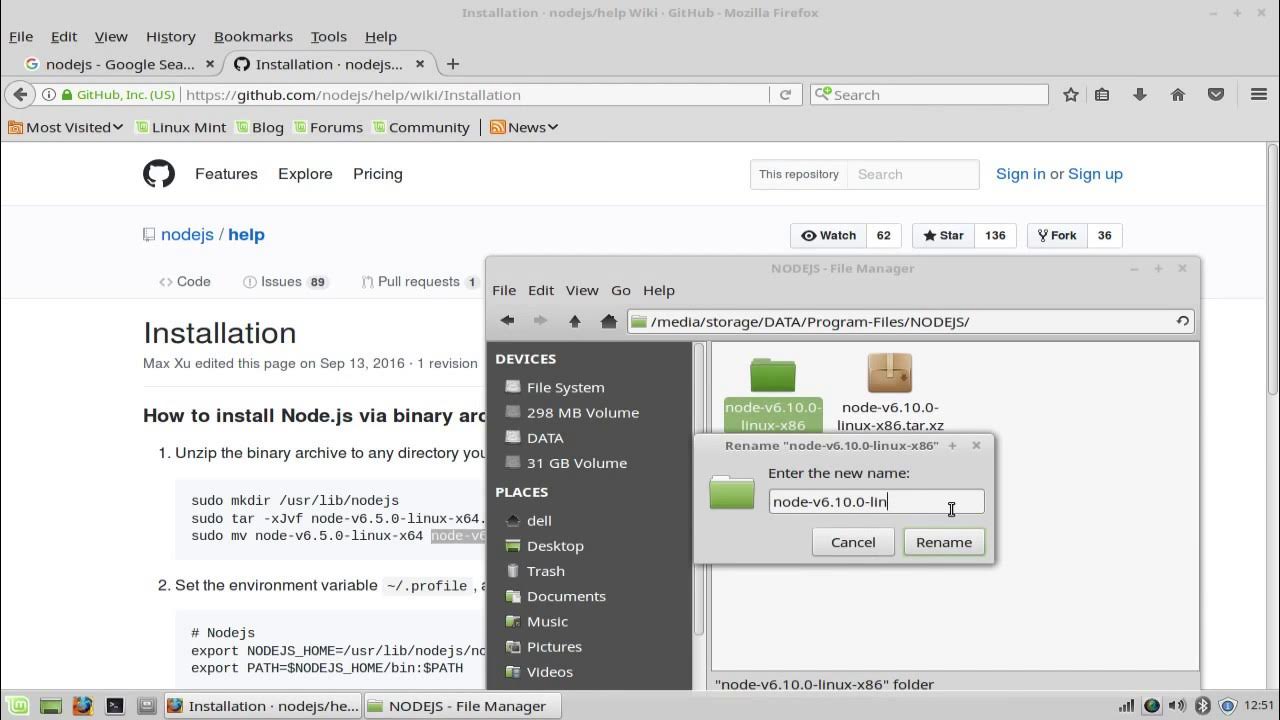The height and width of the screenshot is (720, 1280).
Task: Open Linux Mint start menu icon
Action: pyautogui.click(x=19, y=705)
